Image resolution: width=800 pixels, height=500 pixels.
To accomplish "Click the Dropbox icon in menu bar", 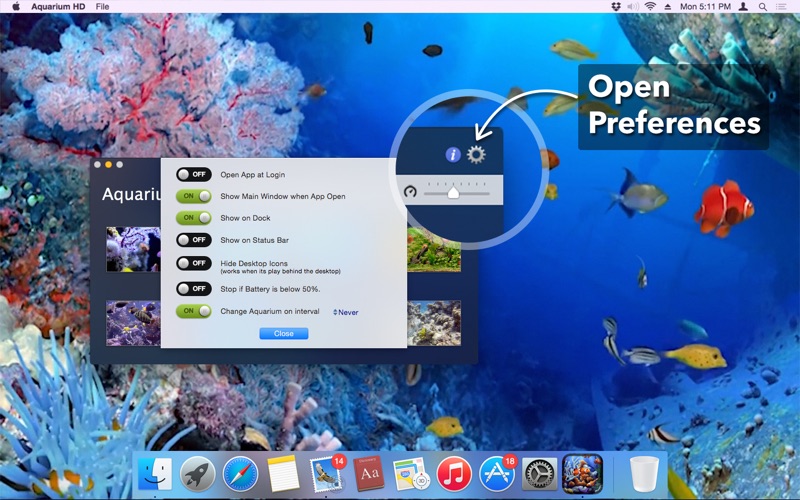I will [x=616, y=6].
